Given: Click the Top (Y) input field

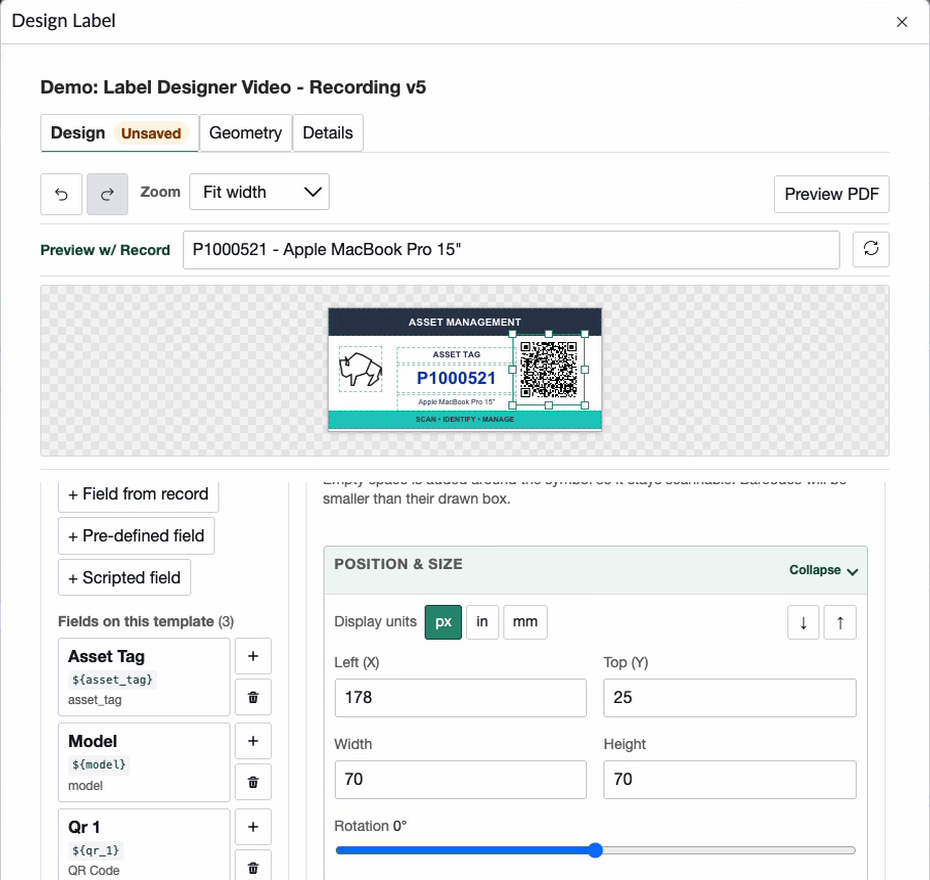Looking at the screenshot, I should click(x=730, y=697).
